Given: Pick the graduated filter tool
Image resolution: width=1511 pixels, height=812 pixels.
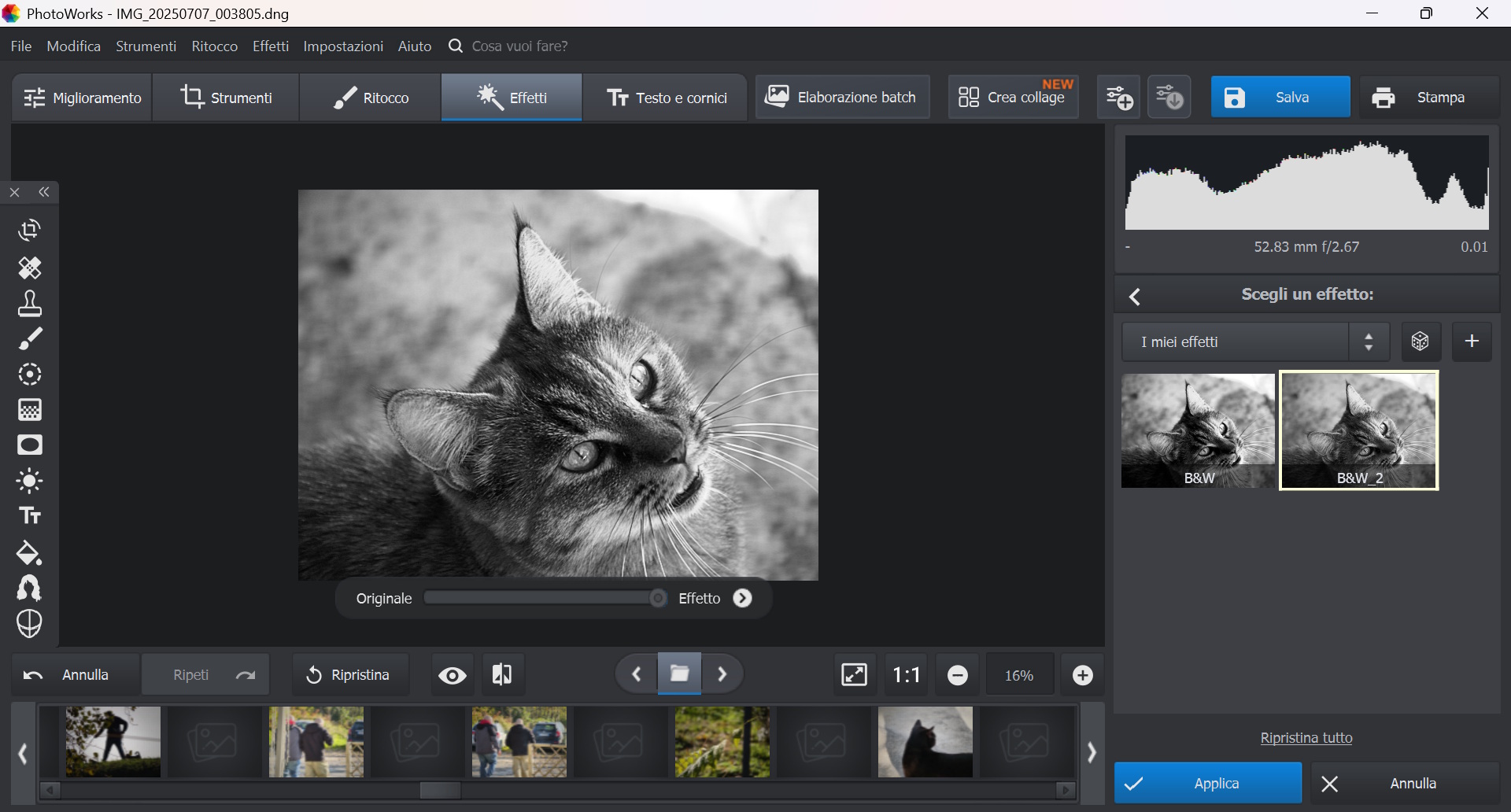Looking at the screenshot, I should 30,410.
